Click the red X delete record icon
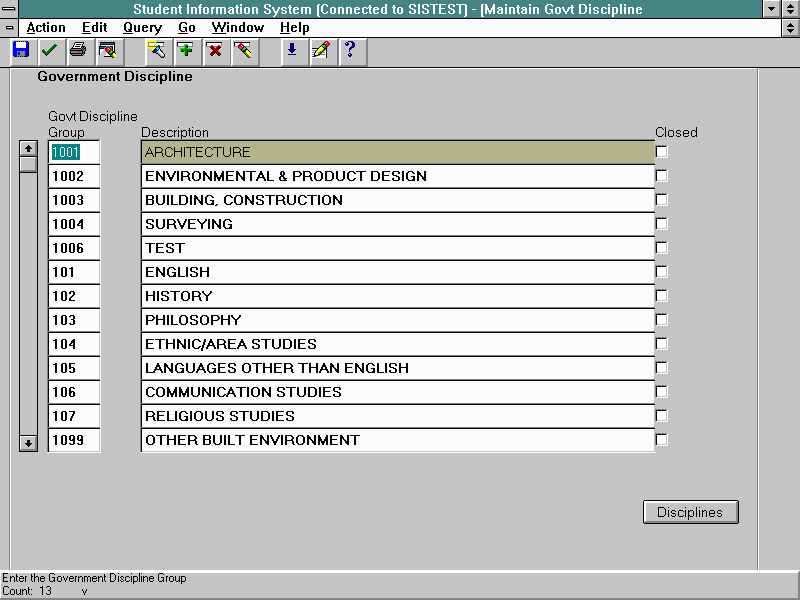 coord(214,50)
